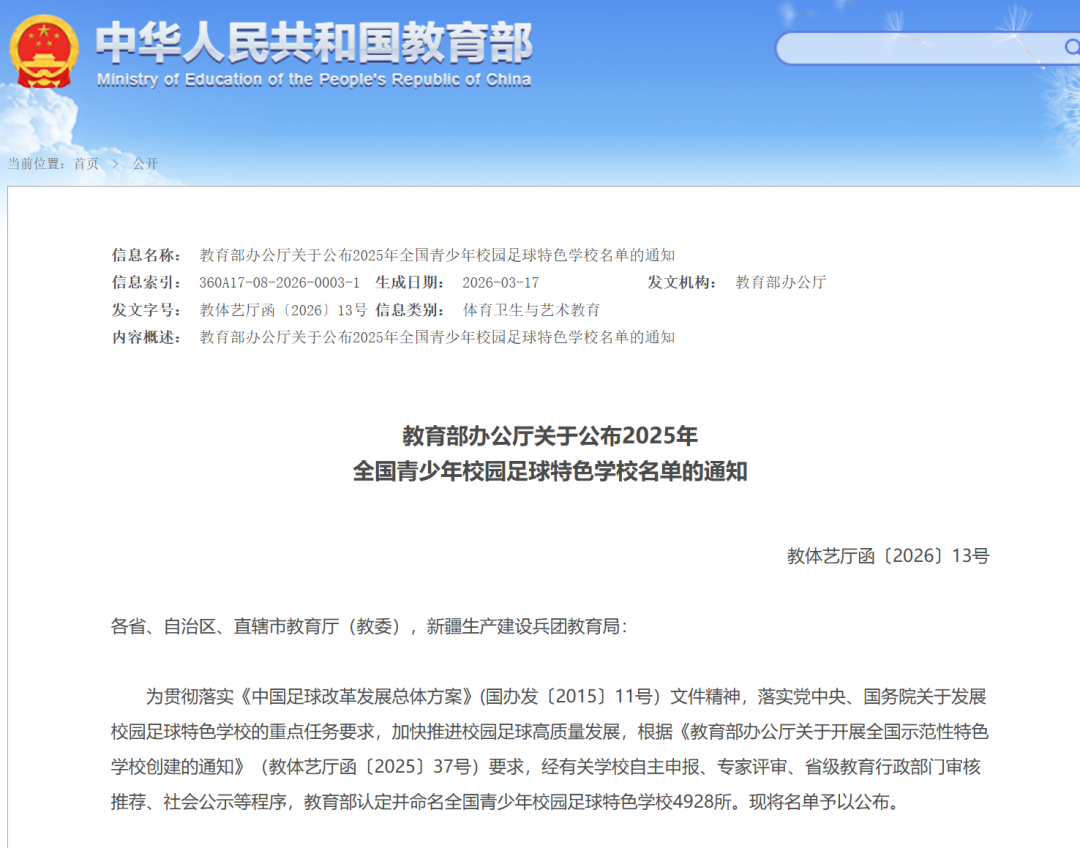Click the bold heading line 教育部办公厅关于公布2025年
The height and width of the screenshot is (848, 1080).
point(549,436)
